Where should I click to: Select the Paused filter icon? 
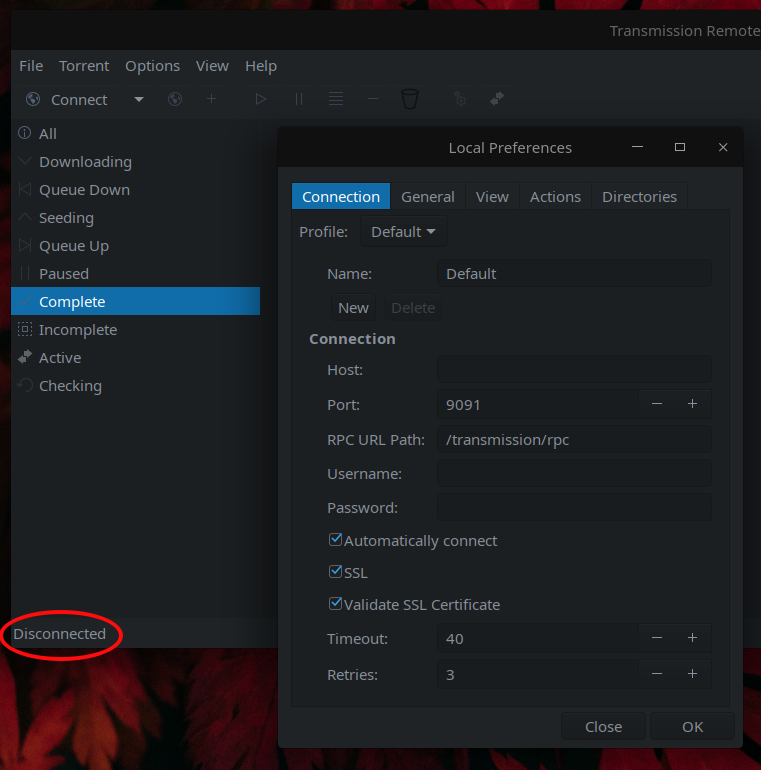[x=25, y=273]
